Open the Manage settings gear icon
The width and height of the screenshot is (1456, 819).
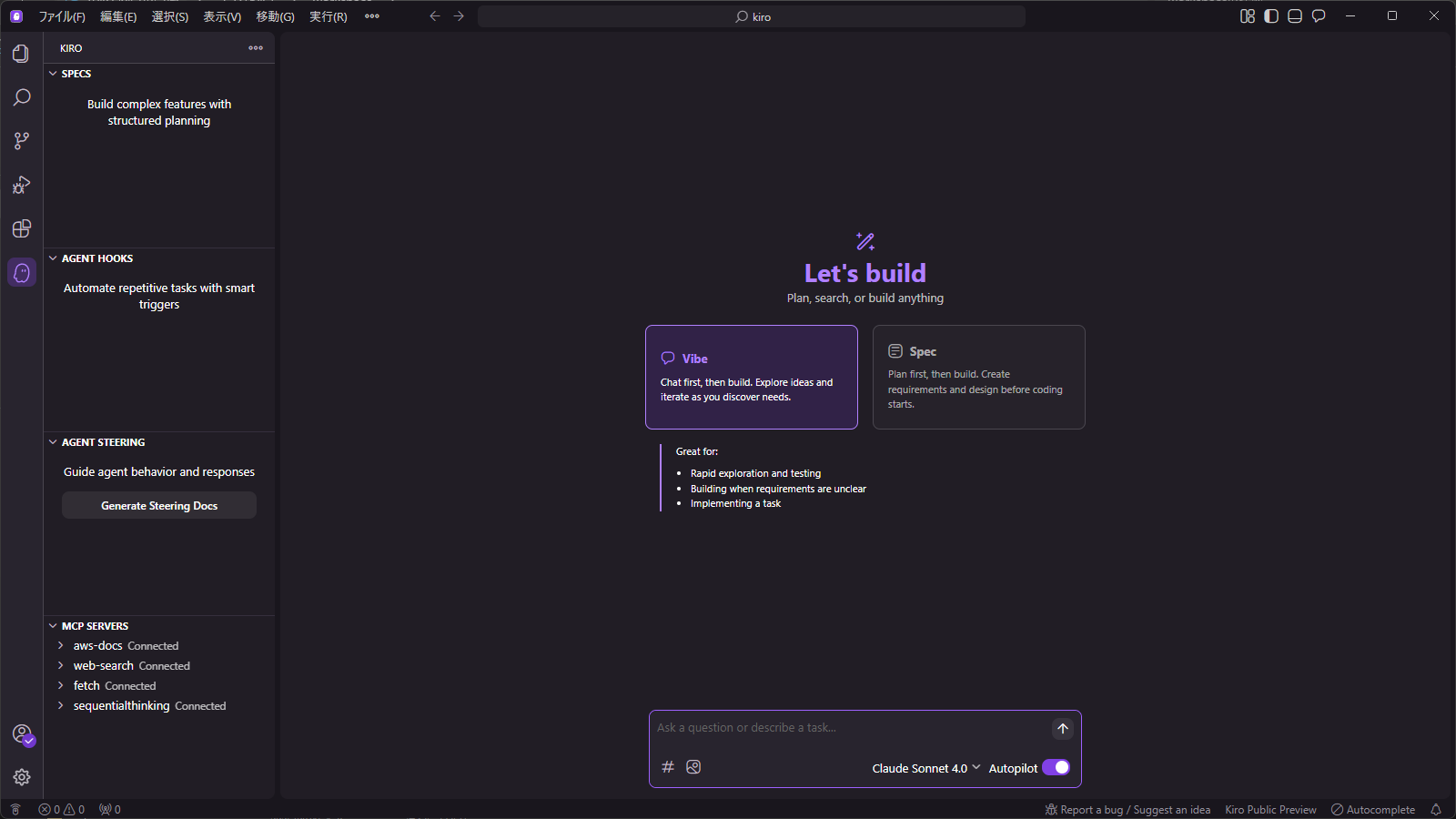22,777
